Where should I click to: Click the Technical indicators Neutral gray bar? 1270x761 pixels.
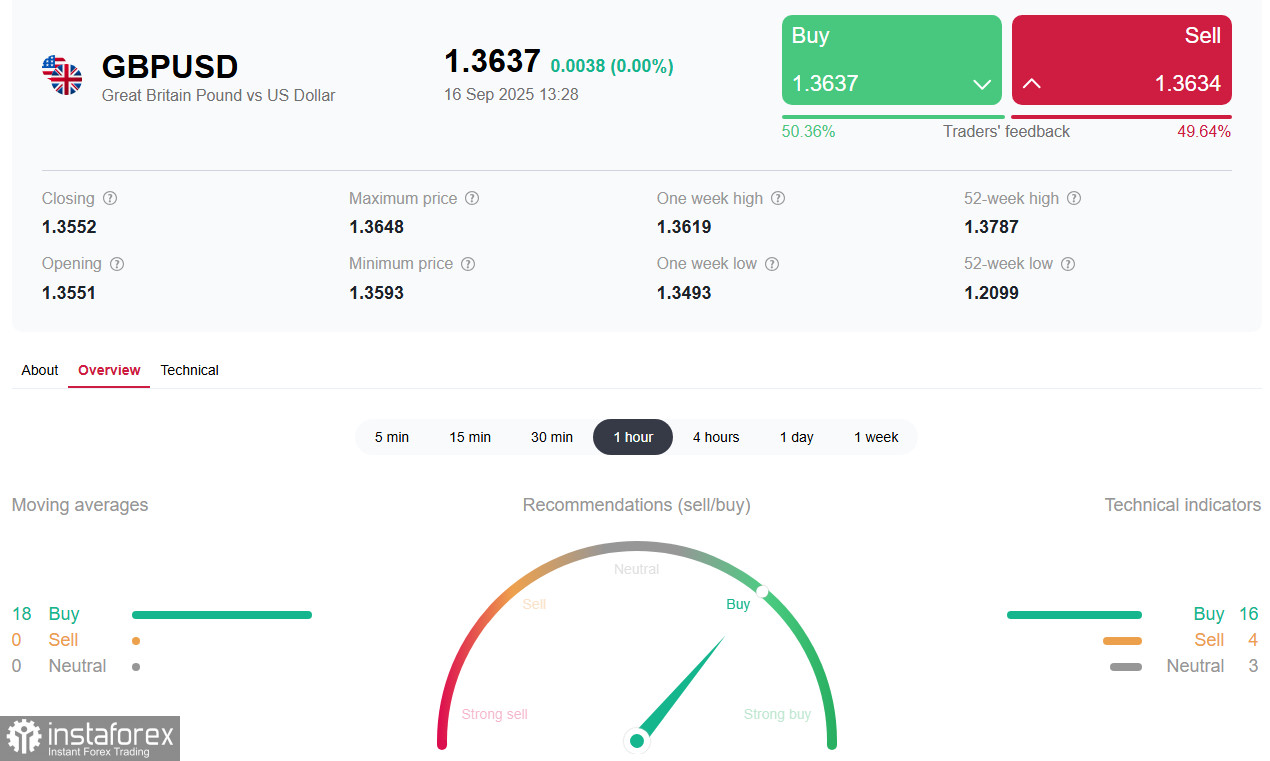1126,667
